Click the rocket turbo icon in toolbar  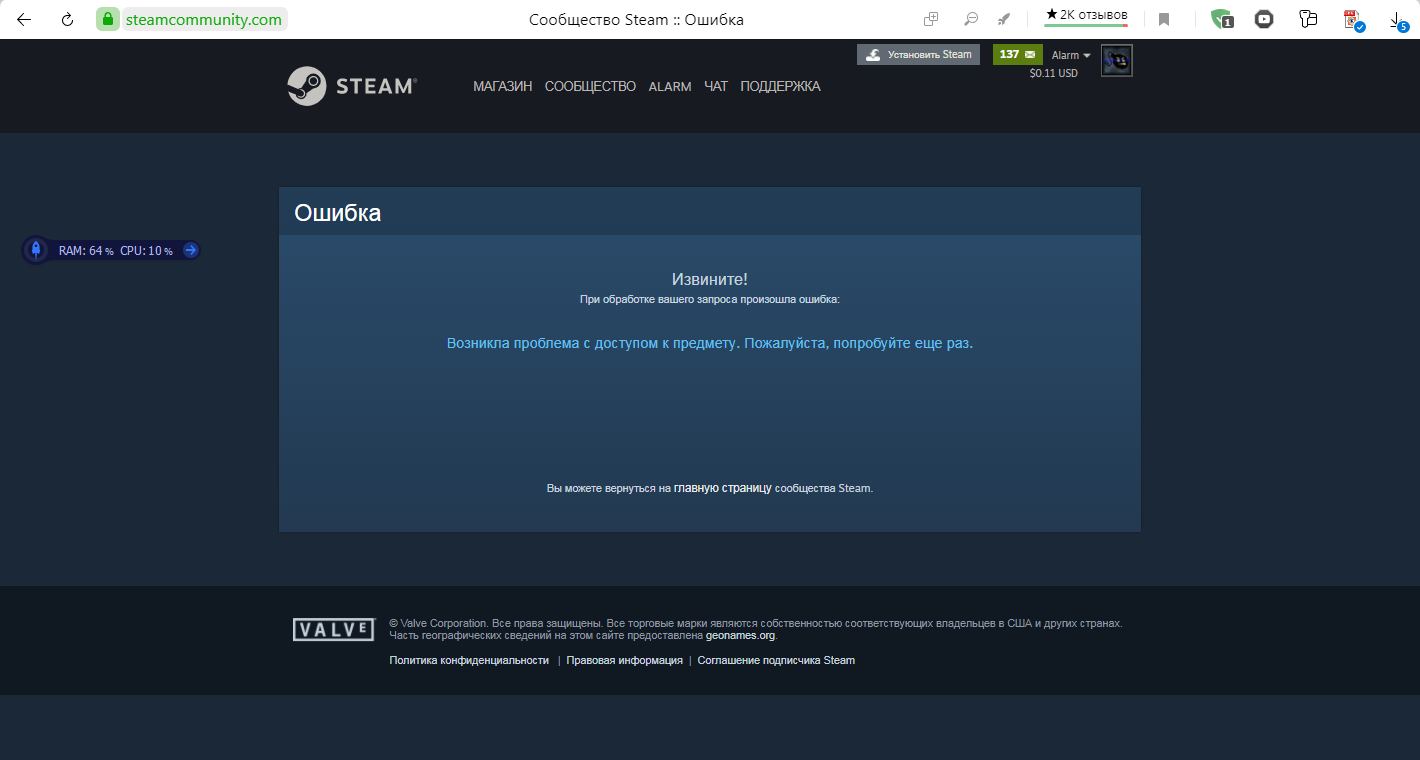(1004, 19)
